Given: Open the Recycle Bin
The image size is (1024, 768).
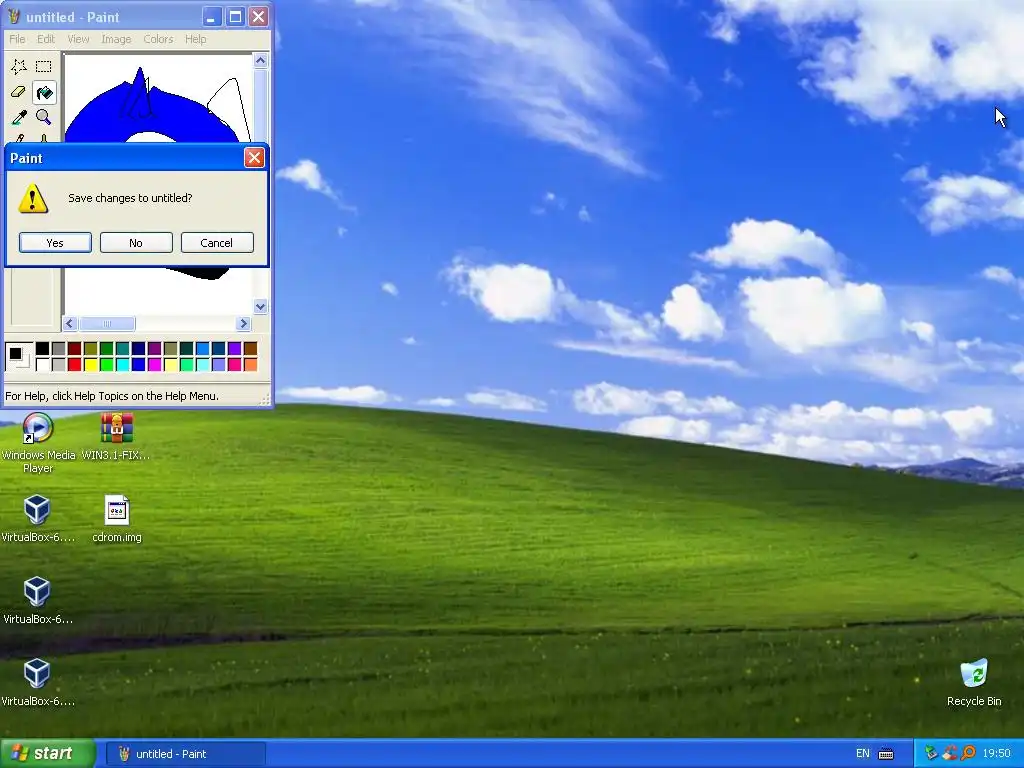Looking at the screenshot, I should [x=974, y=682].
